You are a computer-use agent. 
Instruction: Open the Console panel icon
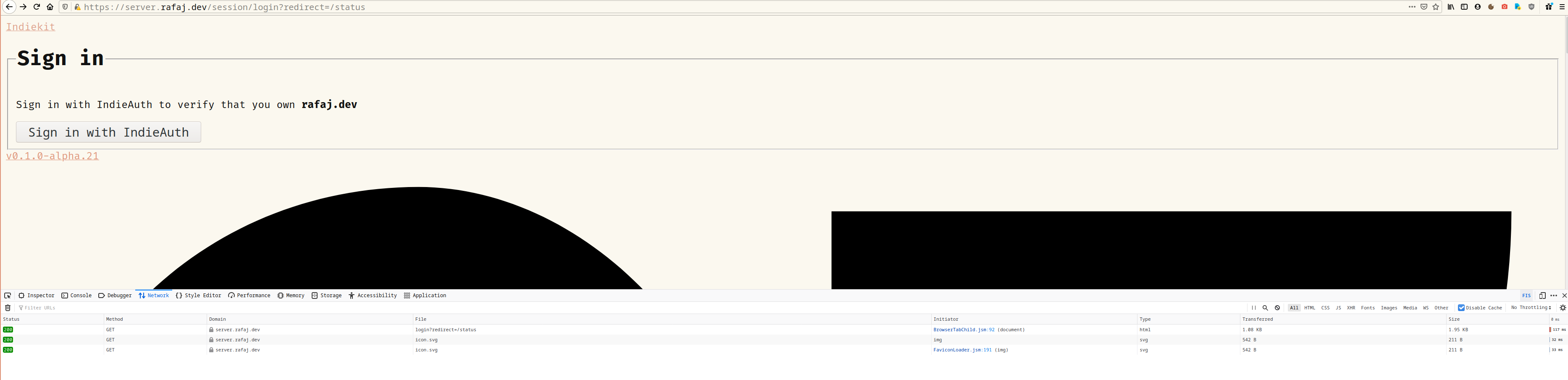[x=76, y=296]
